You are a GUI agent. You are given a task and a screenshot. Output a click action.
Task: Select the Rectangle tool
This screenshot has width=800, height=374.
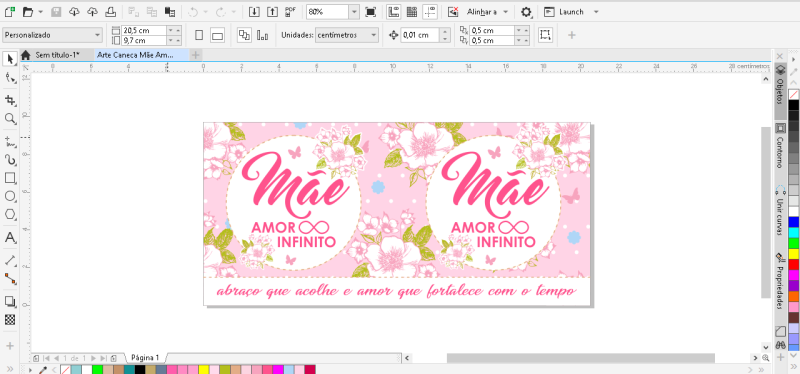click(x=10, y=178)
